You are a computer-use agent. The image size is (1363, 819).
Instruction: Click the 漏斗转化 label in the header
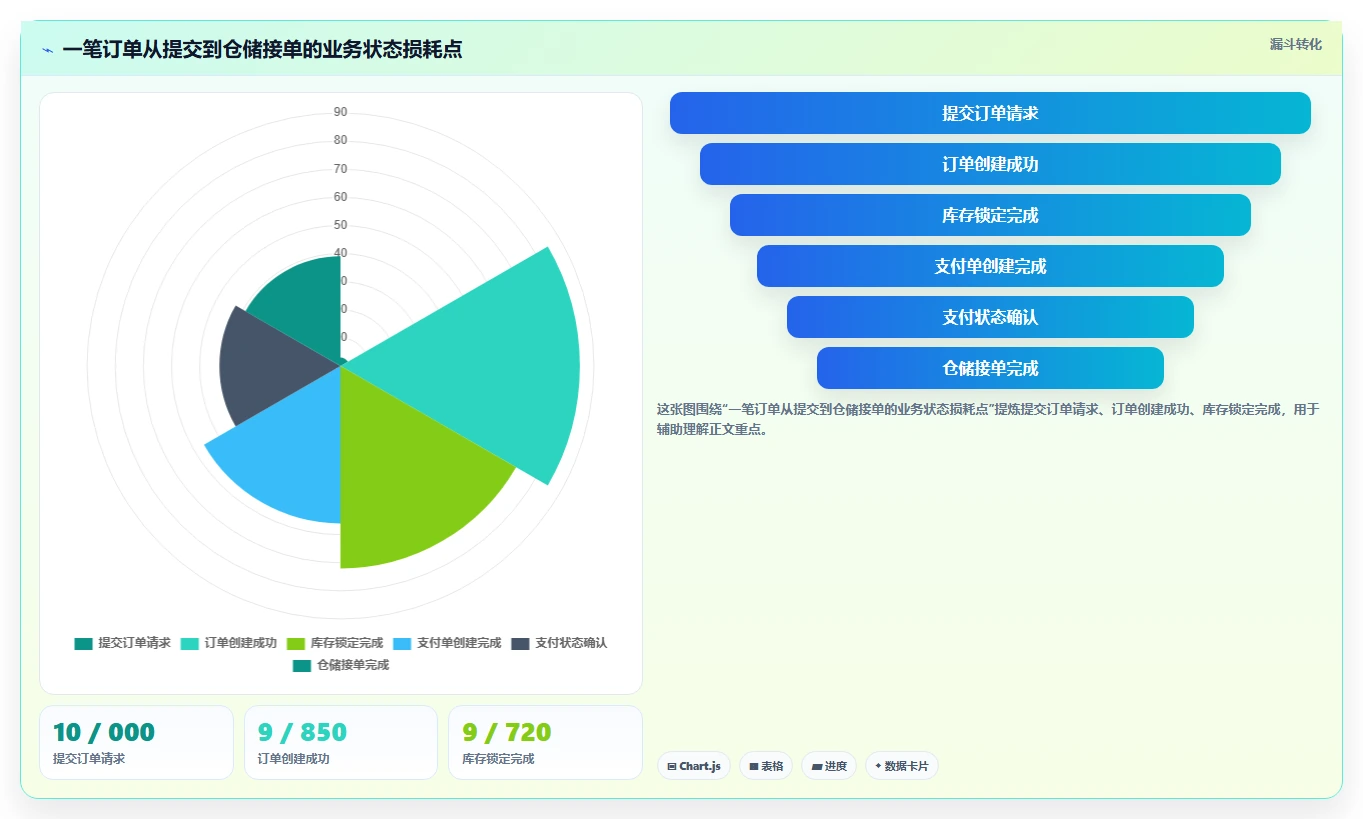click(x=1296, y=44)
